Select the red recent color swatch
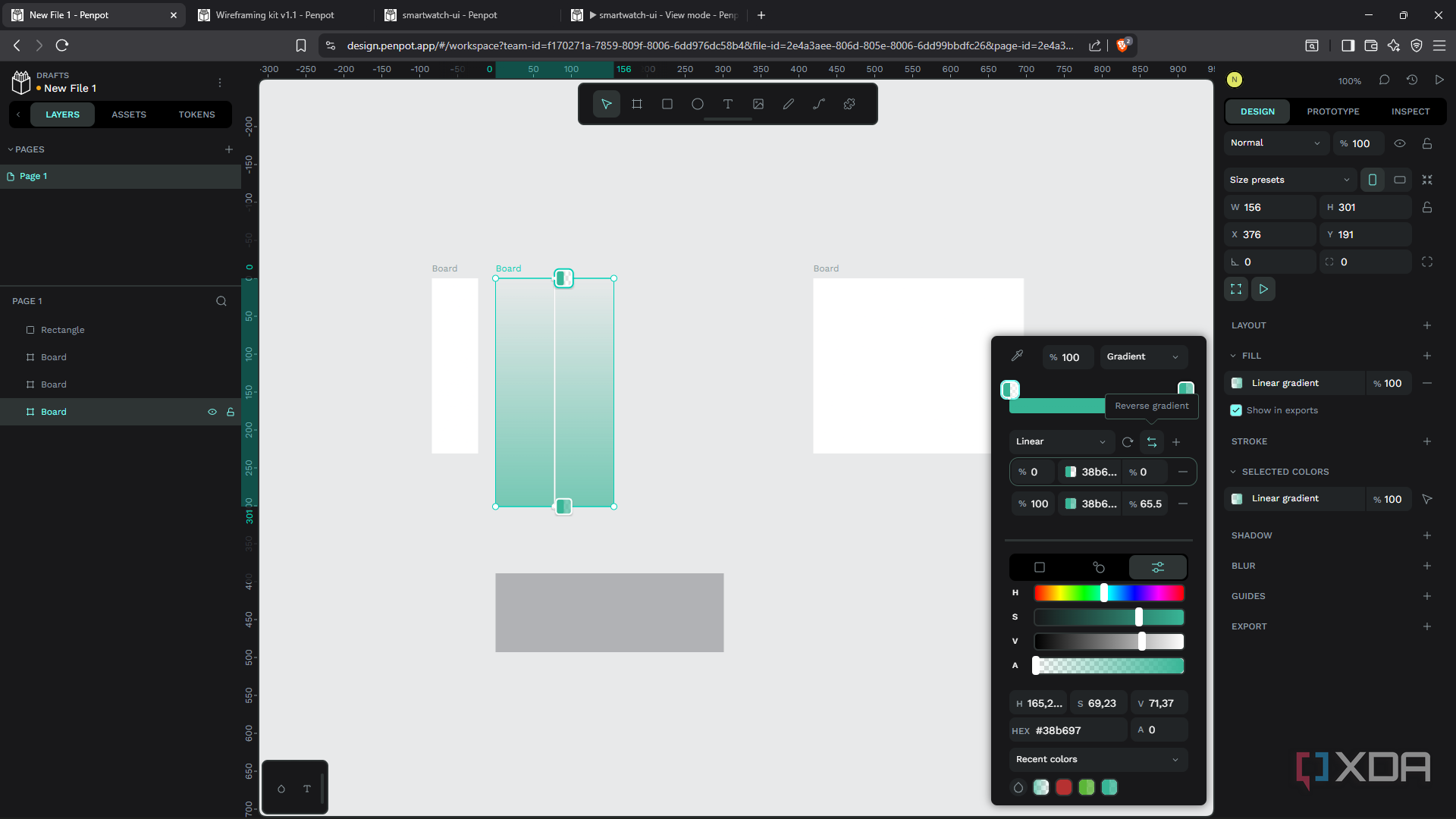Screen dimensions: 1456x819 (x=1064, y=787)
